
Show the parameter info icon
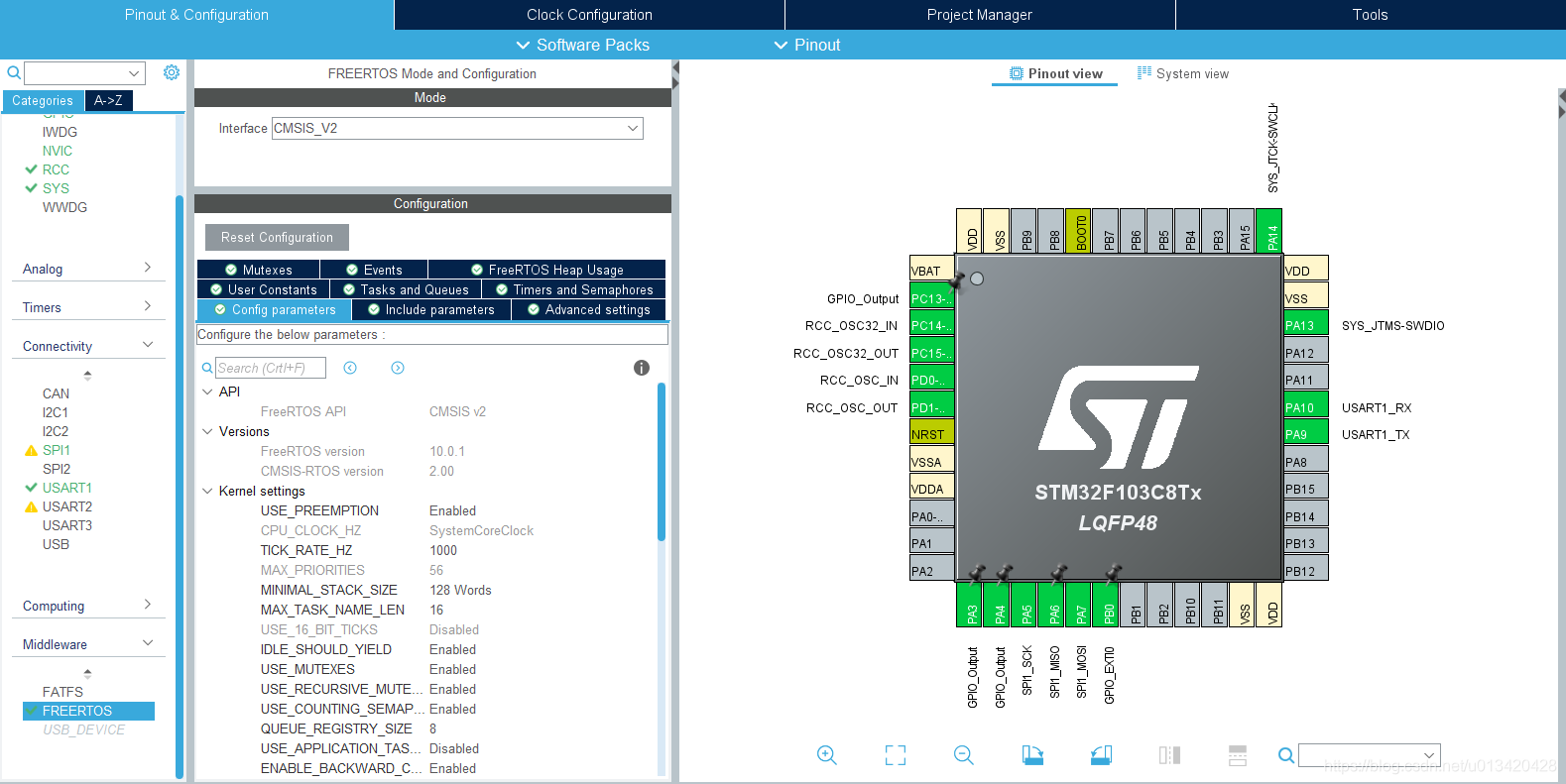click(x=642, y=368)
